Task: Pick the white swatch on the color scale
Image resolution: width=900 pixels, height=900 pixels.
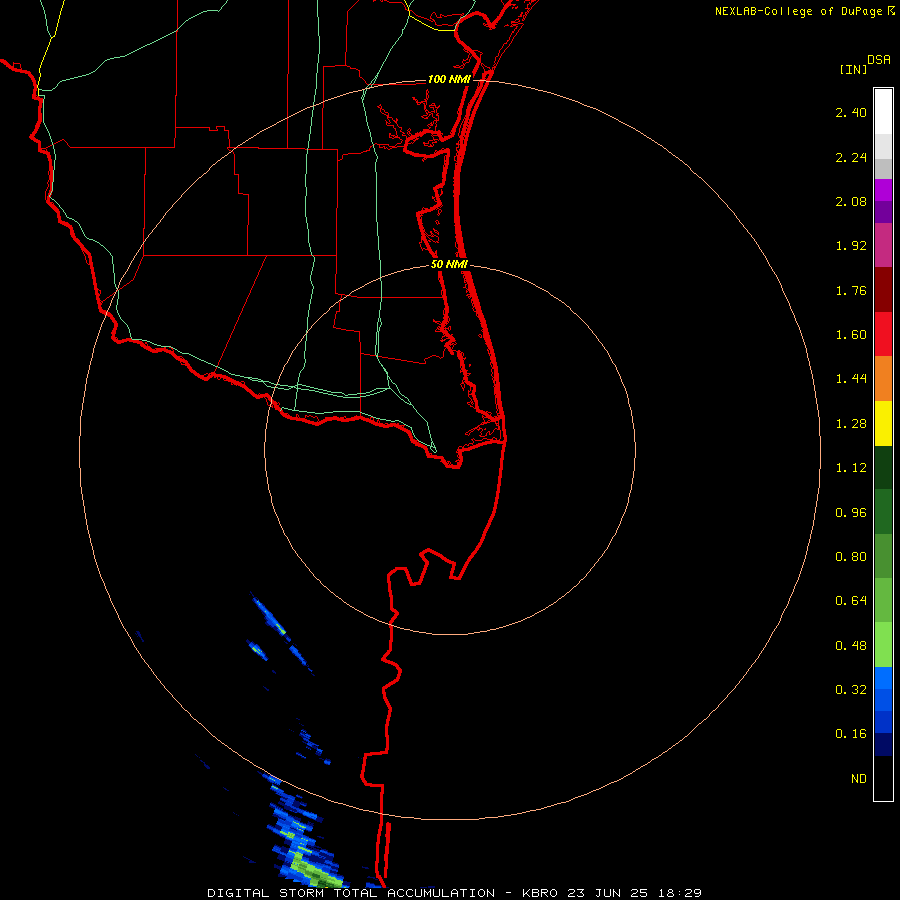Action: [883, 112]
